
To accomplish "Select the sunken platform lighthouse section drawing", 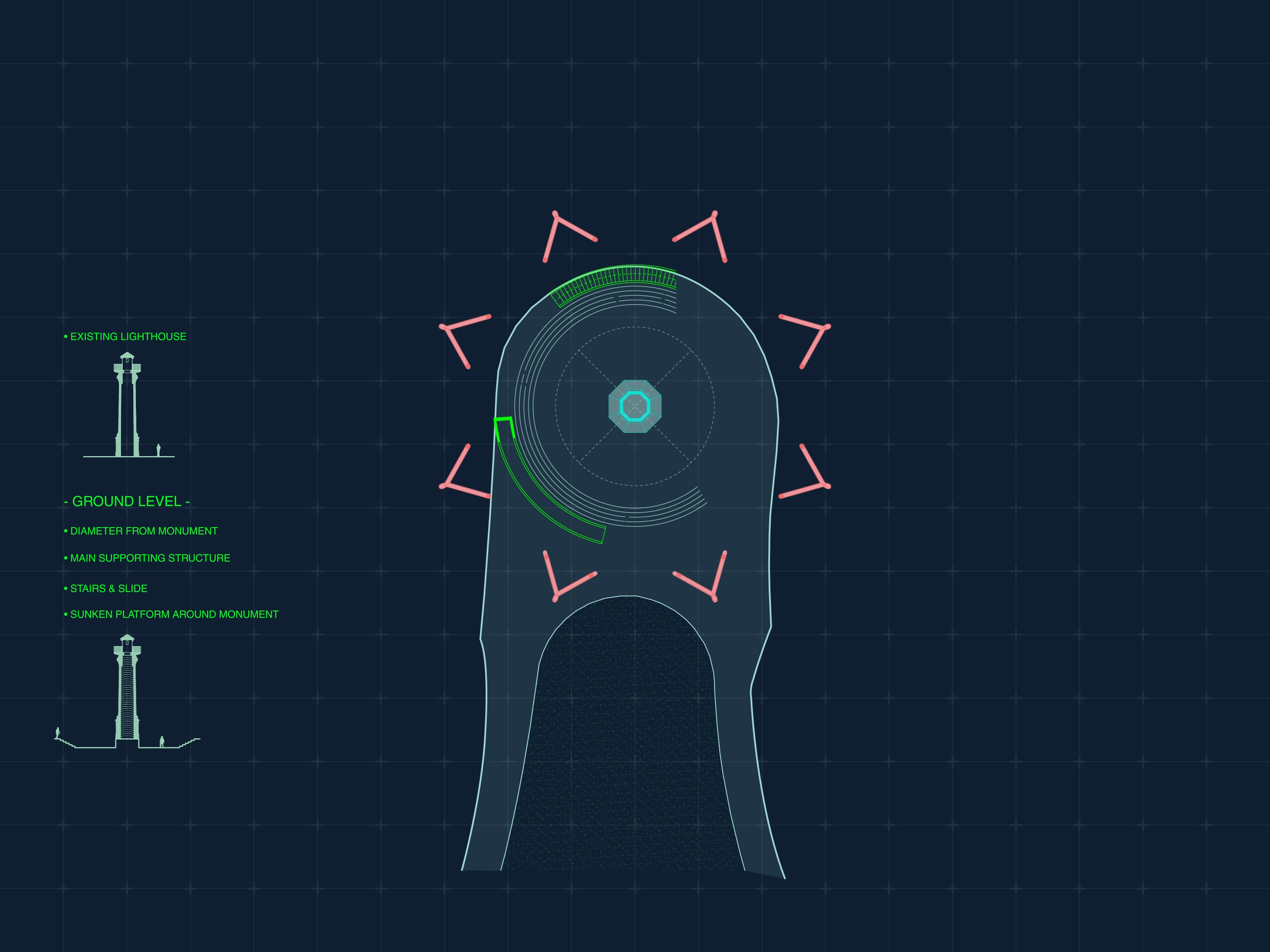I will [x=127, y=691].
